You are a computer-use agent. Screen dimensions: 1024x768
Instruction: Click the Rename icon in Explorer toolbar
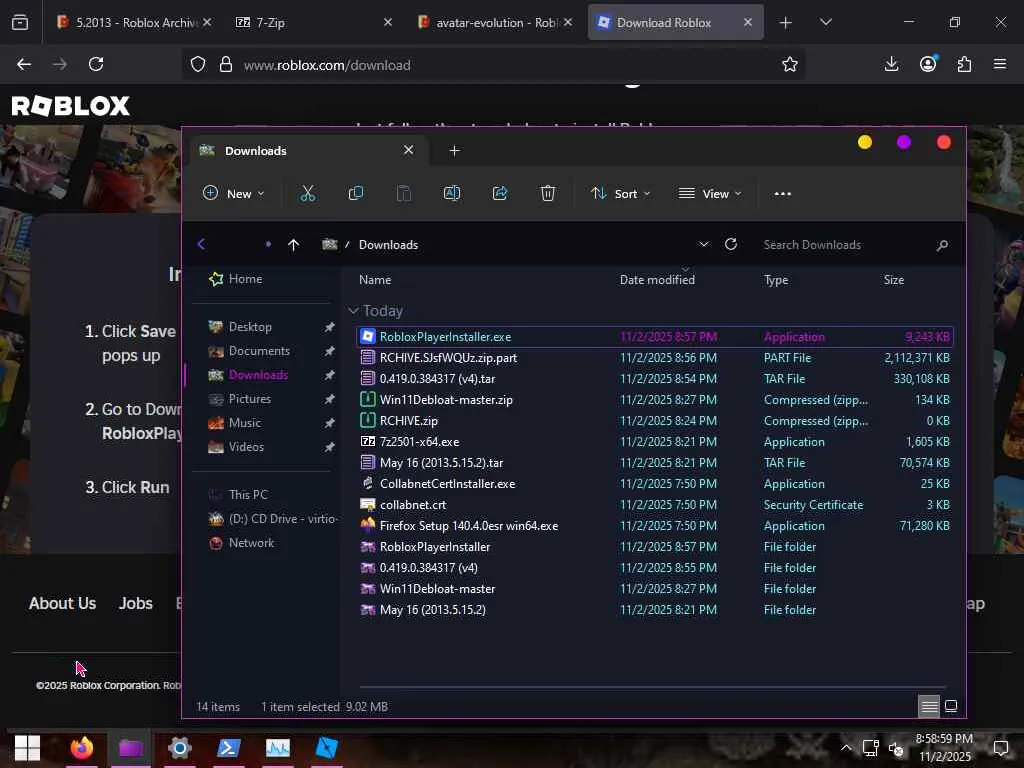[452, 193]
